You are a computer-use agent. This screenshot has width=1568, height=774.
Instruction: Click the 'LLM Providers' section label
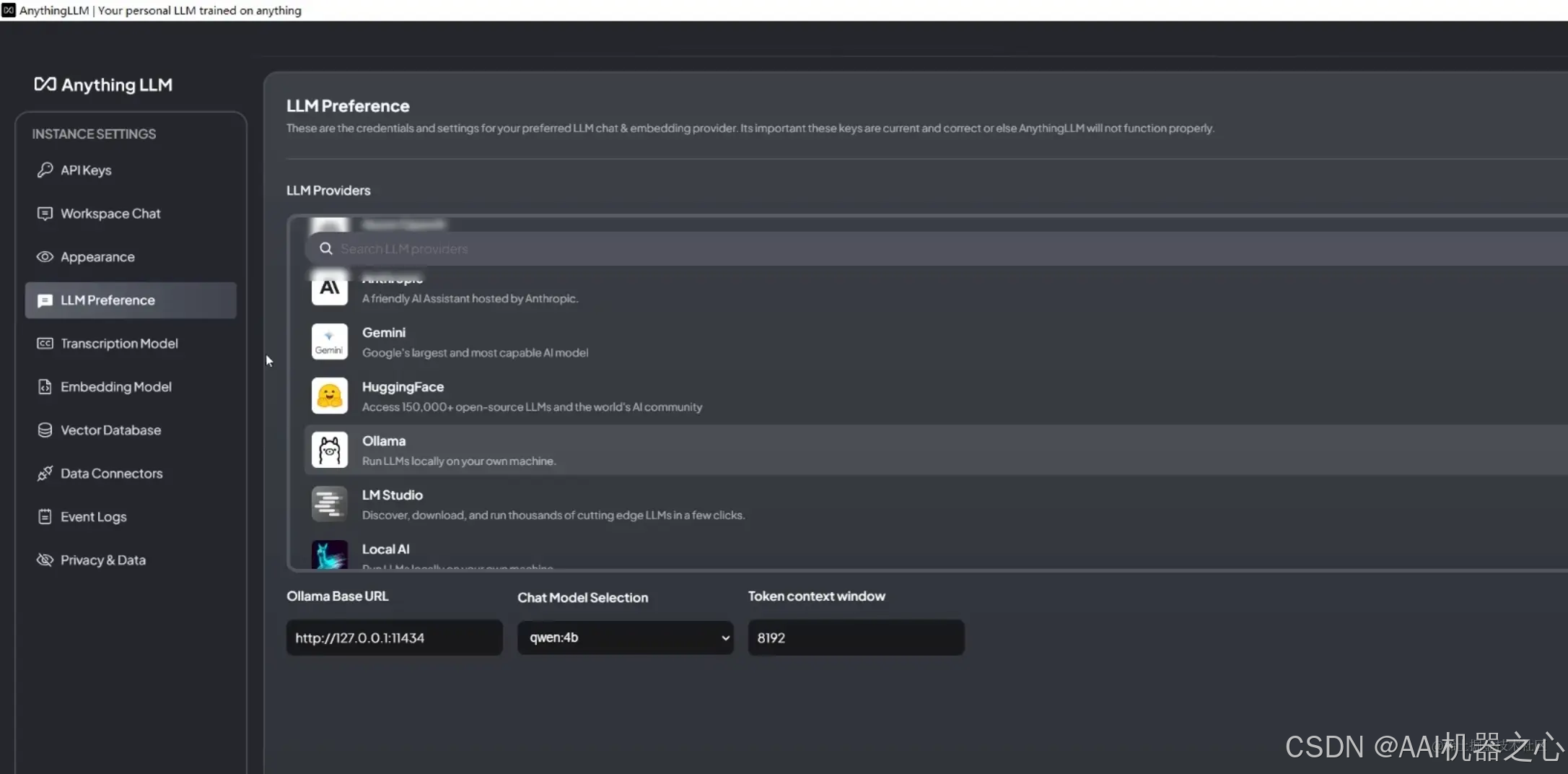pyautogui.click(x=328, y=191)
